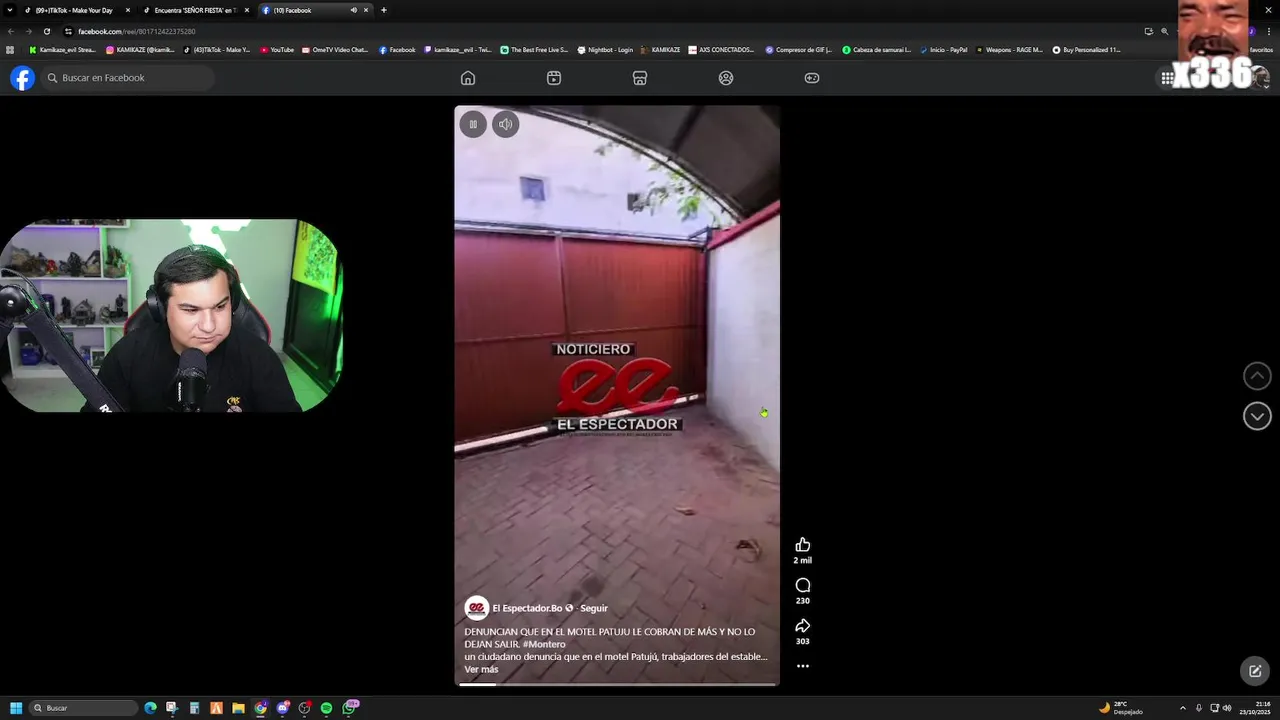The height and width of the screenshot is (720, 1280).
Task: Open Facebook Marketplace tab icon
Action: click(x=640, y=78)
